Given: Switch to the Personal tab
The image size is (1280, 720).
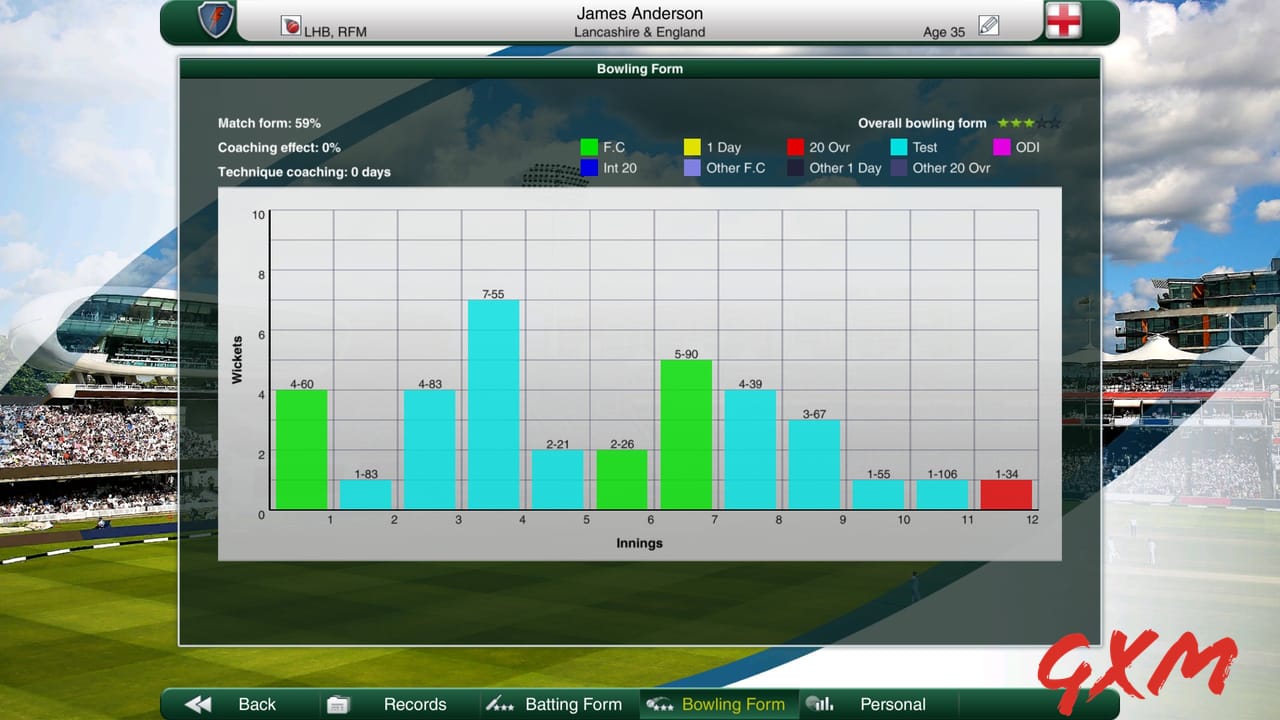Looking at the screenshot, I should pos(893,704).
